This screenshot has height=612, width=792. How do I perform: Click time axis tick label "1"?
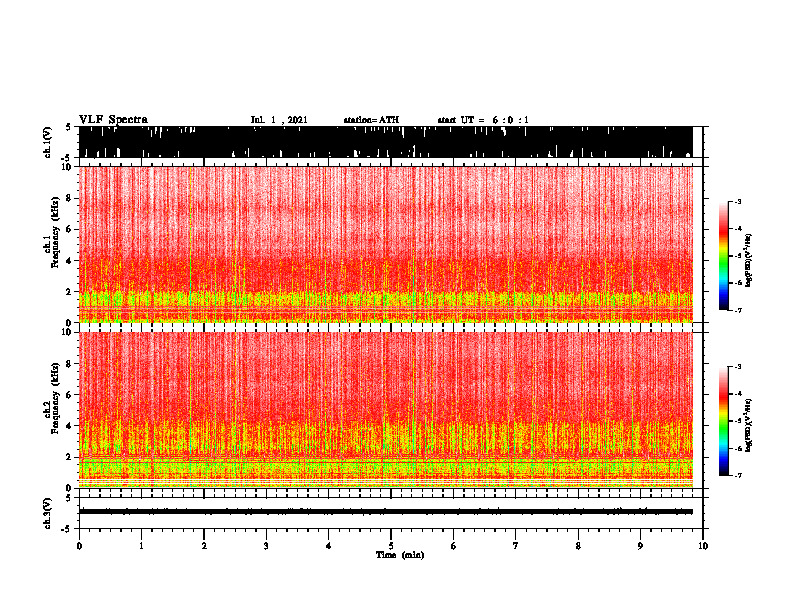coord(141,546)
